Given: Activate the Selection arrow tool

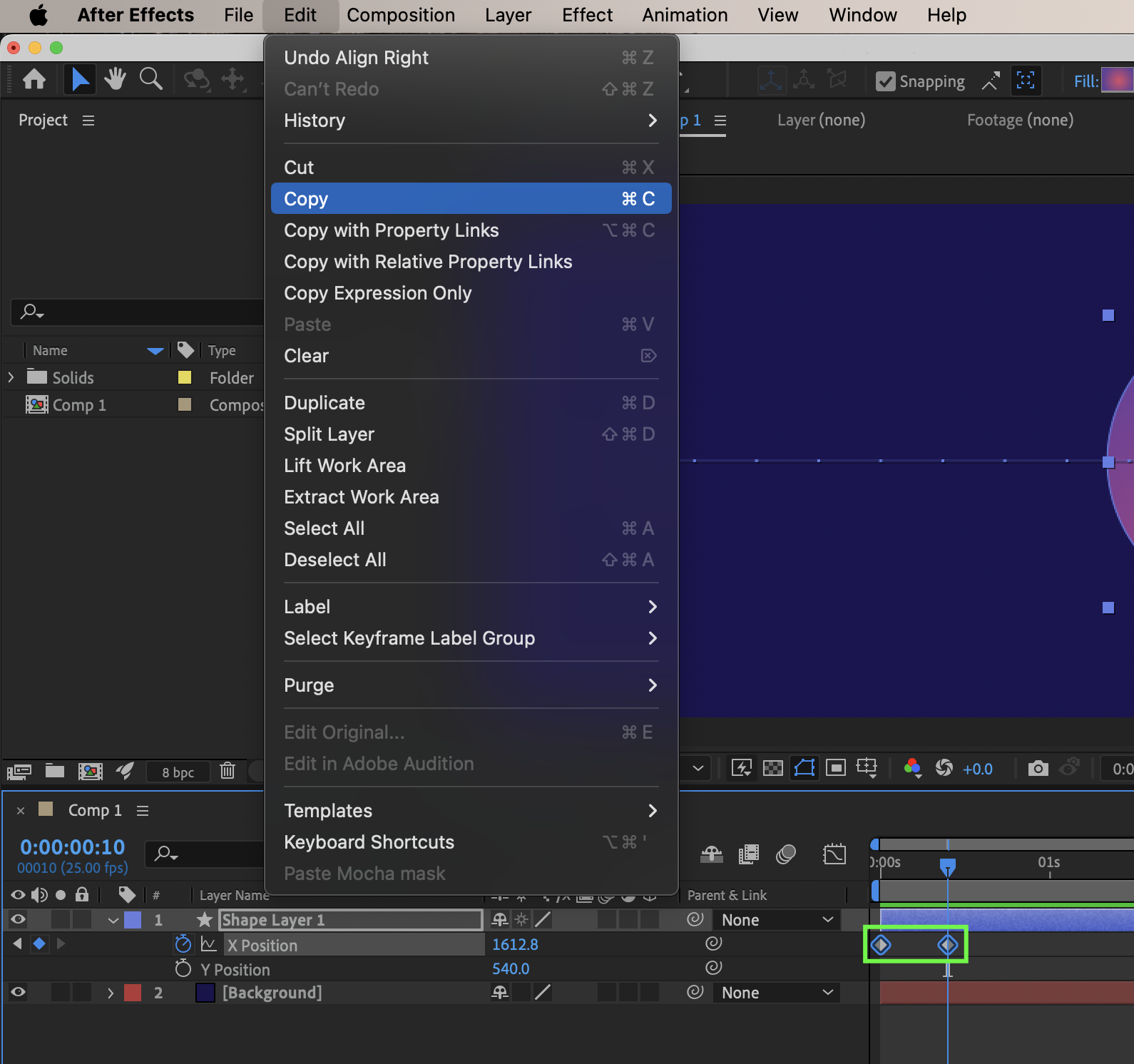Looking at the screenshot, I should coord(80,79).
